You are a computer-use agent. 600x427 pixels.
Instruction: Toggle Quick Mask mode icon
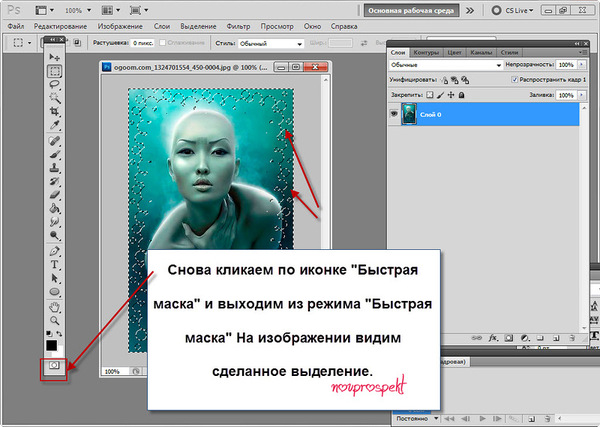(54, 365)
